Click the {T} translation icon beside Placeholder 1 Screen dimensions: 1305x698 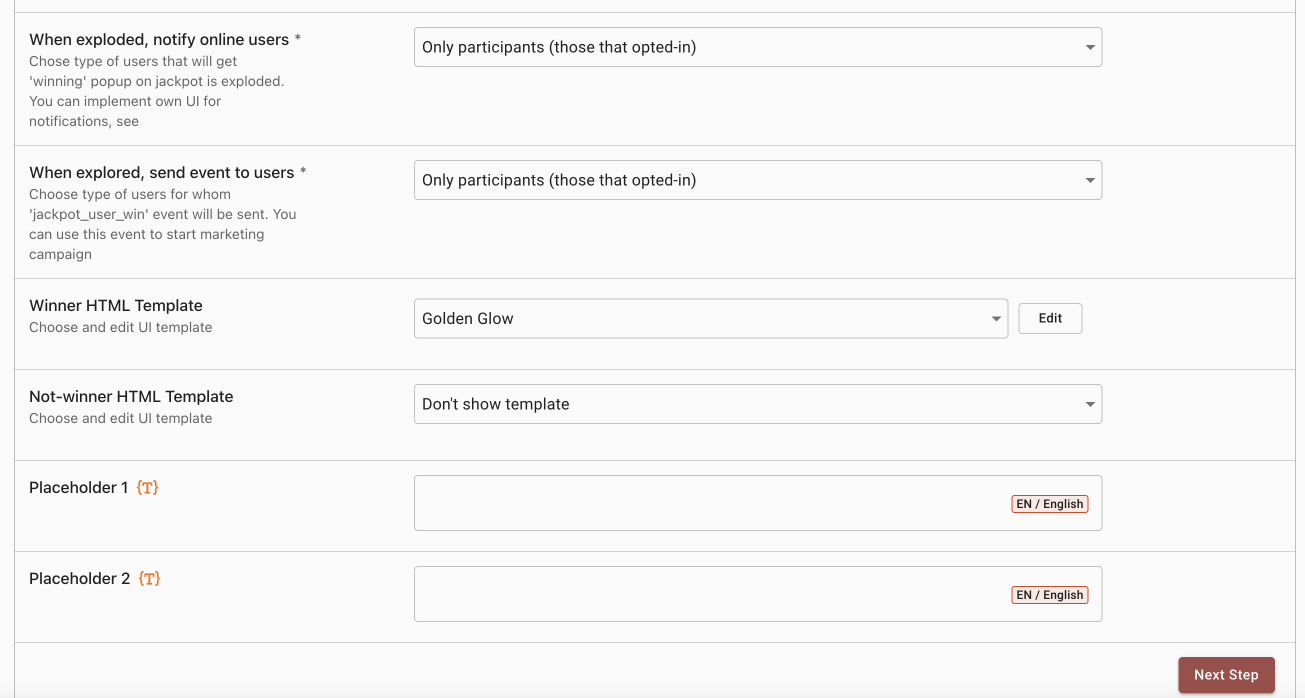pyautogui.click(x=148, y=488)
